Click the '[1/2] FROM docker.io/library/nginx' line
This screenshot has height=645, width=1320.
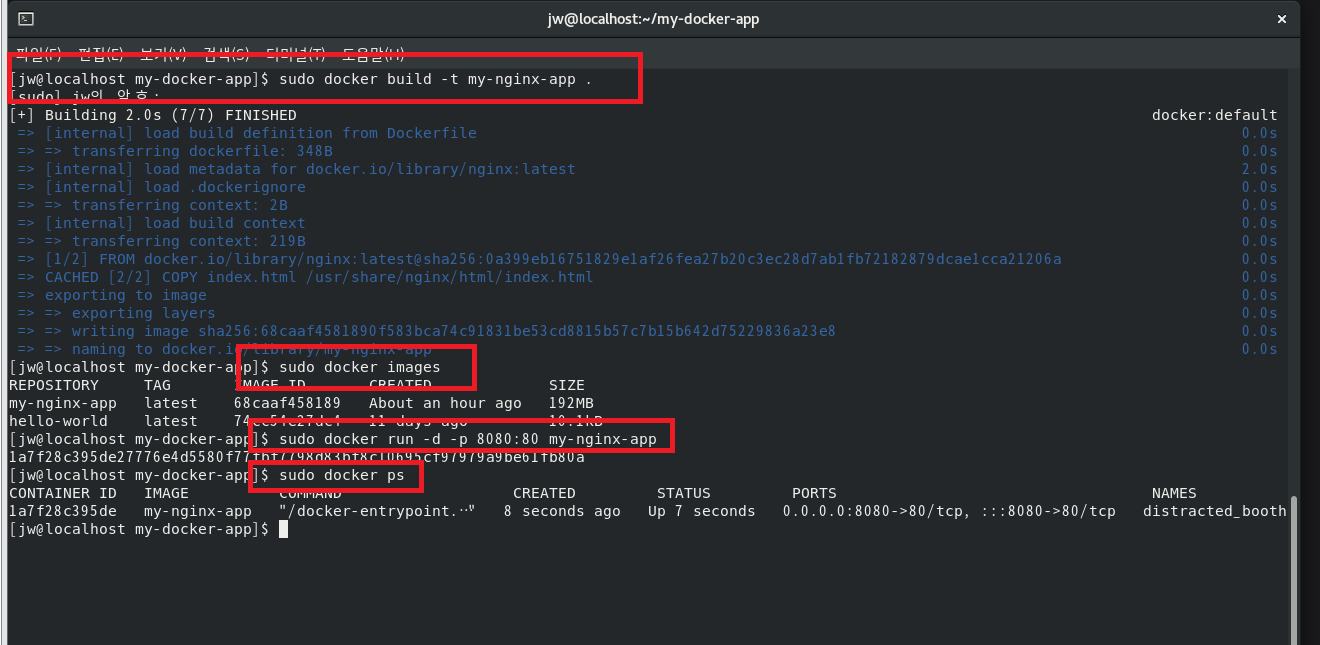pos(540,259)
